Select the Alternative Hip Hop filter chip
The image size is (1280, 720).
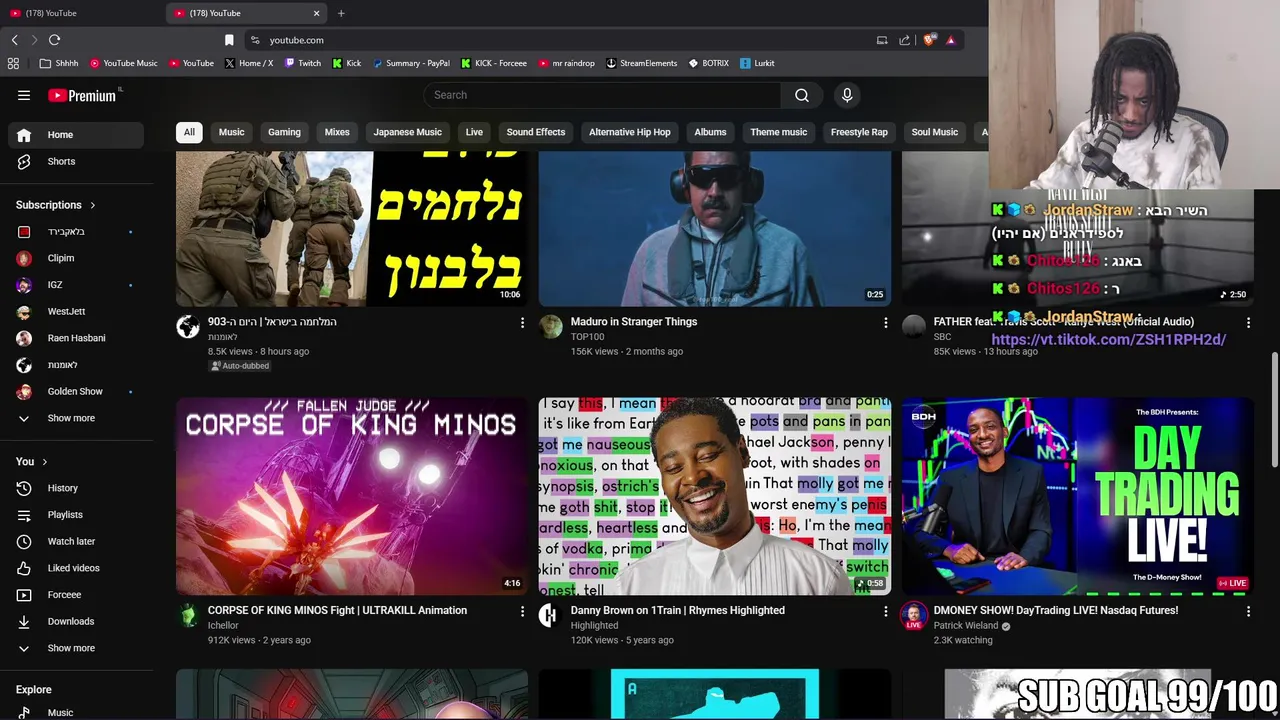click(x=630, y=132)
